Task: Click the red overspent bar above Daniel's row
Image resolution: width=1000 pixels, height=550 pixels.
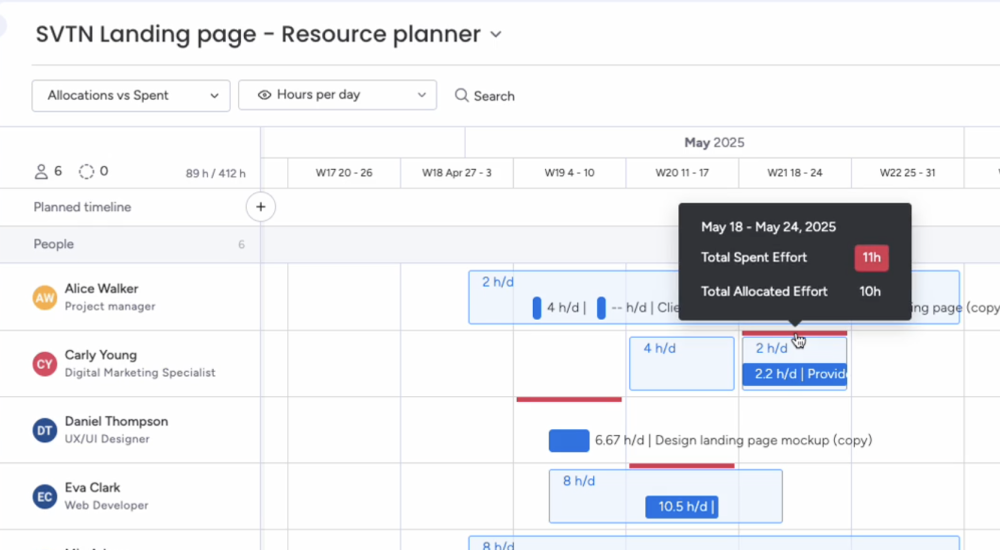Action: pyautogui.click(x=569, y=399)
